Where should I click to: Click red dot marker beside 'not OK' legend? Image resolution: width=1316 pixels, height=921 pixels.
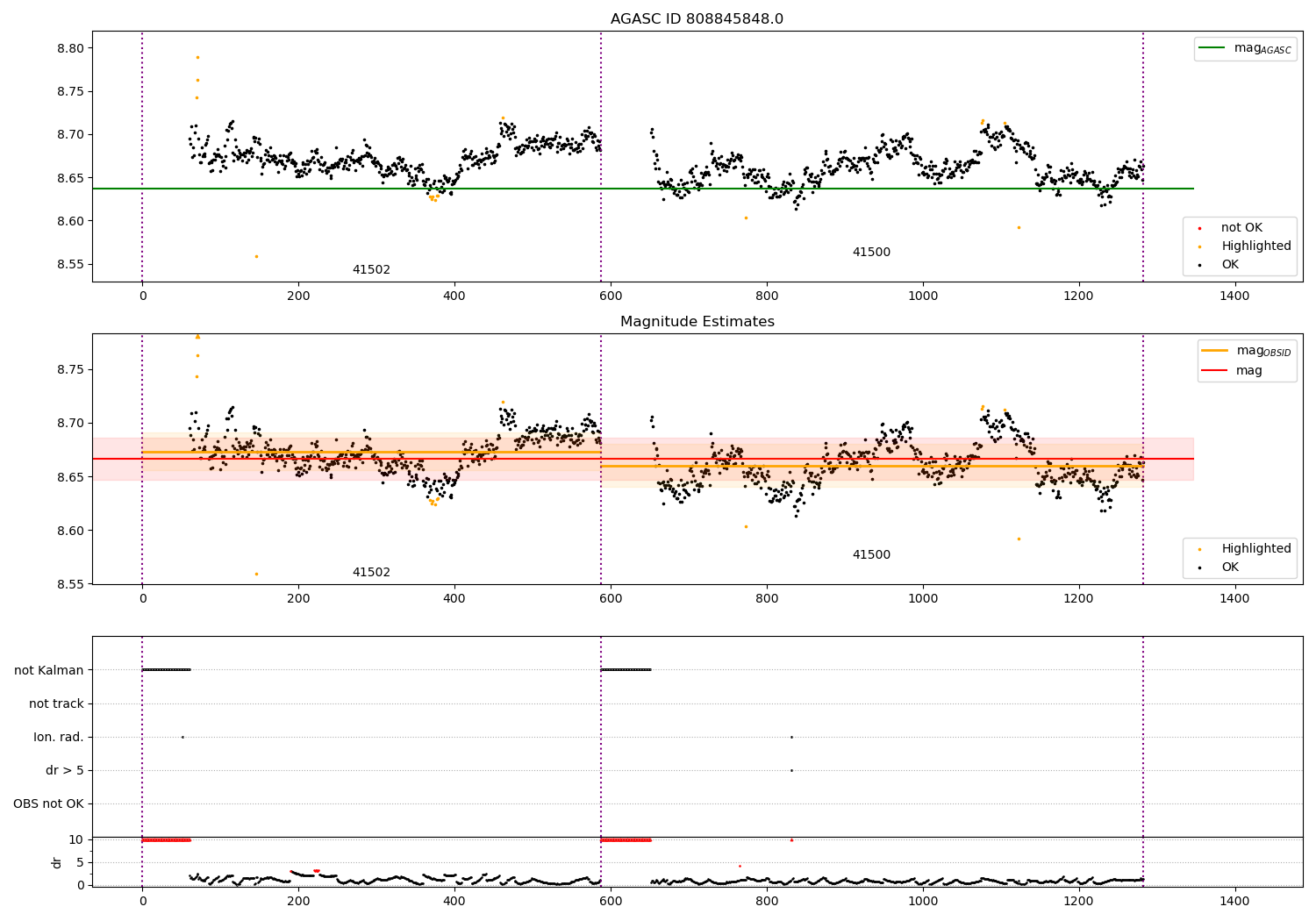pyautogui.click(x=1200, y=228)
